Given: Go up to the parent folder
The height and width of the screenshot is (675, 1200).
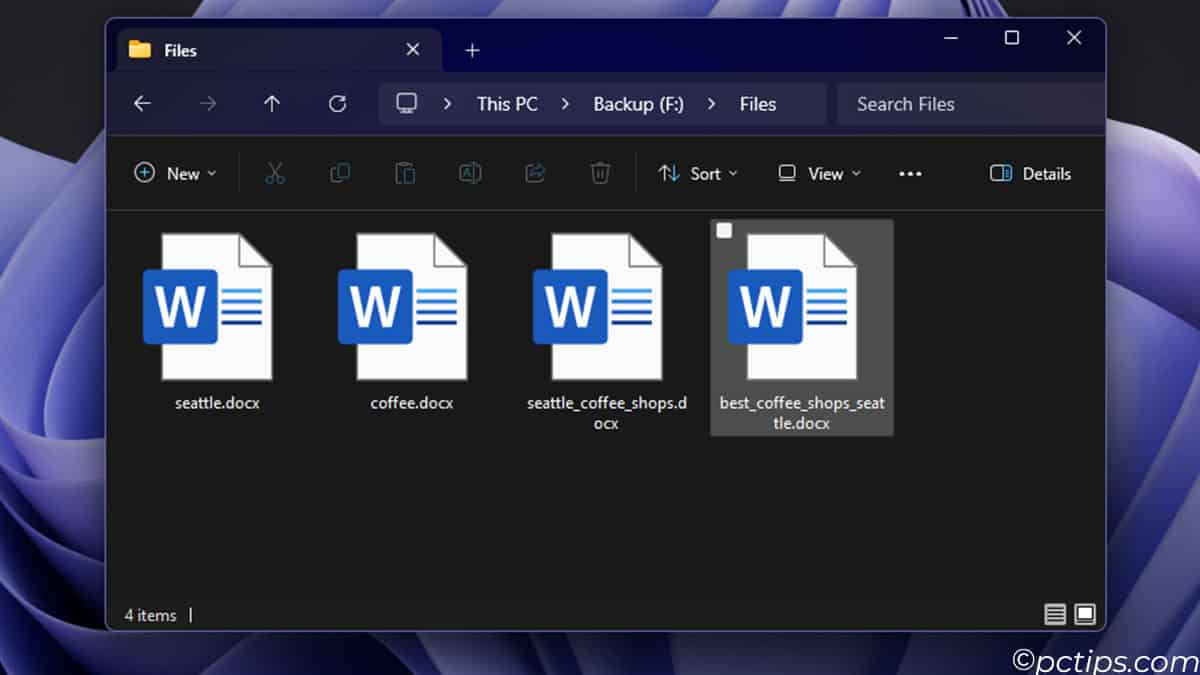Looking at the screenshot, I should point(271,103).
